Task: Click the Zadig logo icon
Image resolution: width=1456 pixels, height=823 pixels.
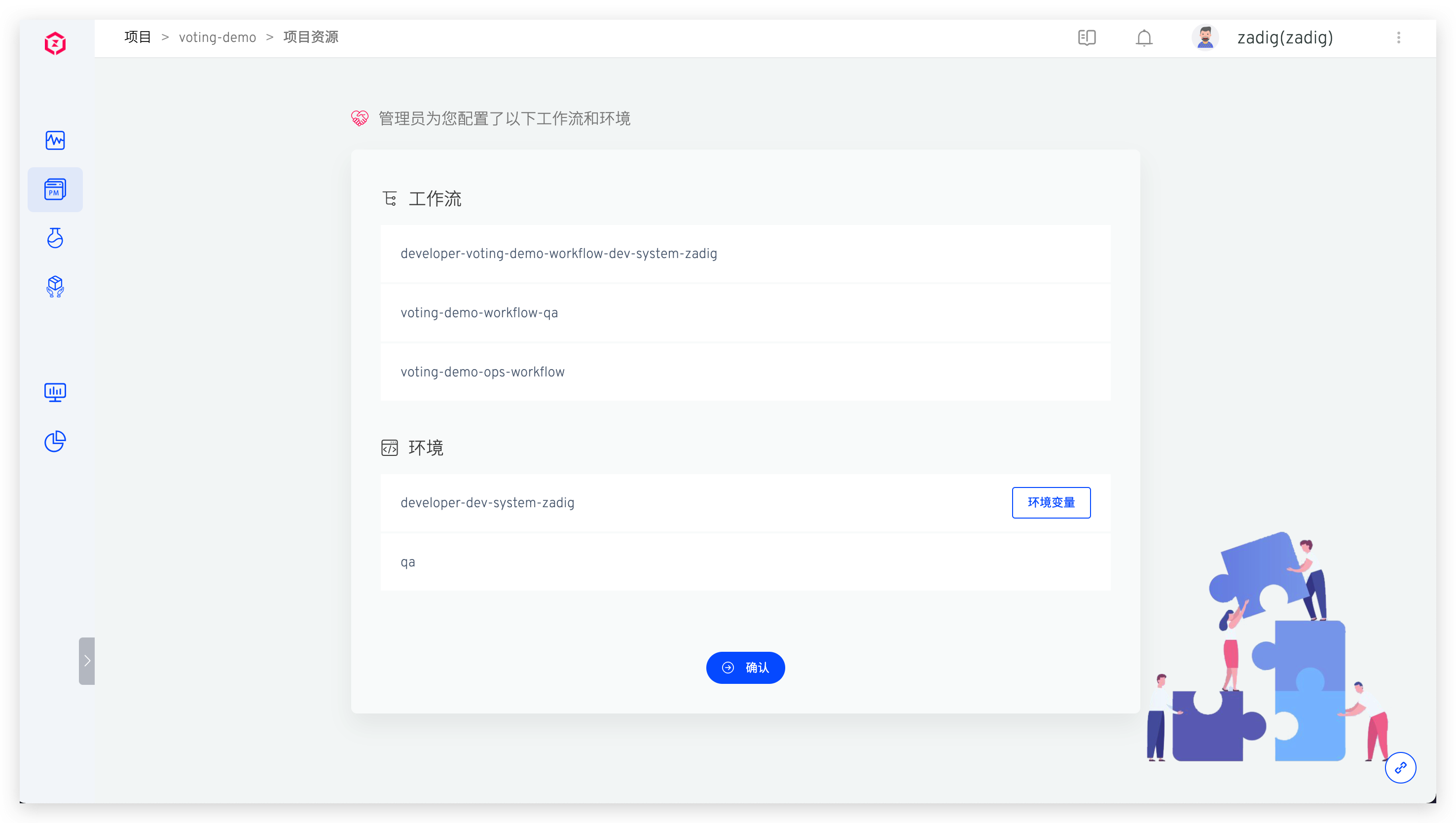Action: tap(55, 43)
